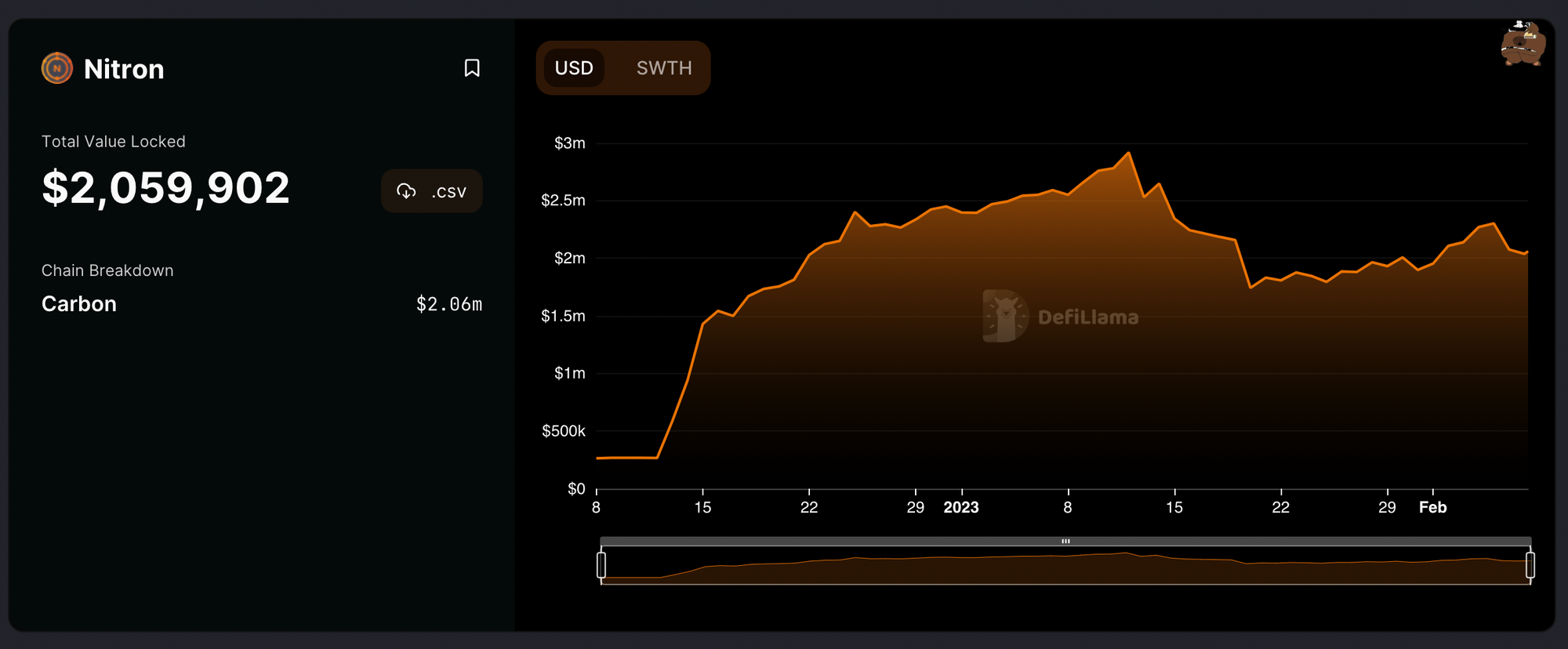This screenshot has width=1568, height=649.
Task: Click the mini chart overview in range selector
Action: tap(1065, 566)
